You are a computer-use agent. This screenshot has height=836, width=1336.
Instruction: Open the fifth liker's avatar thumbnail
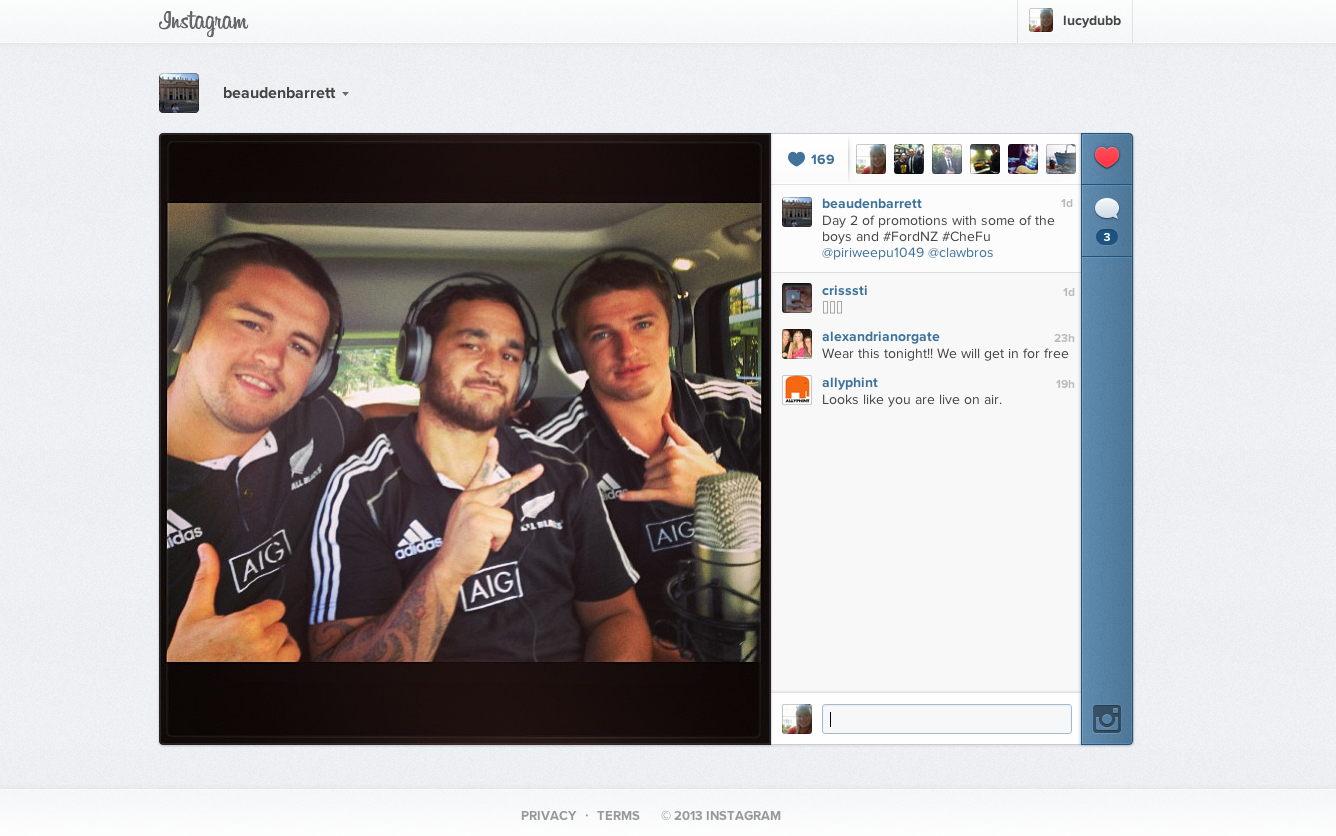coord(1023,159)
